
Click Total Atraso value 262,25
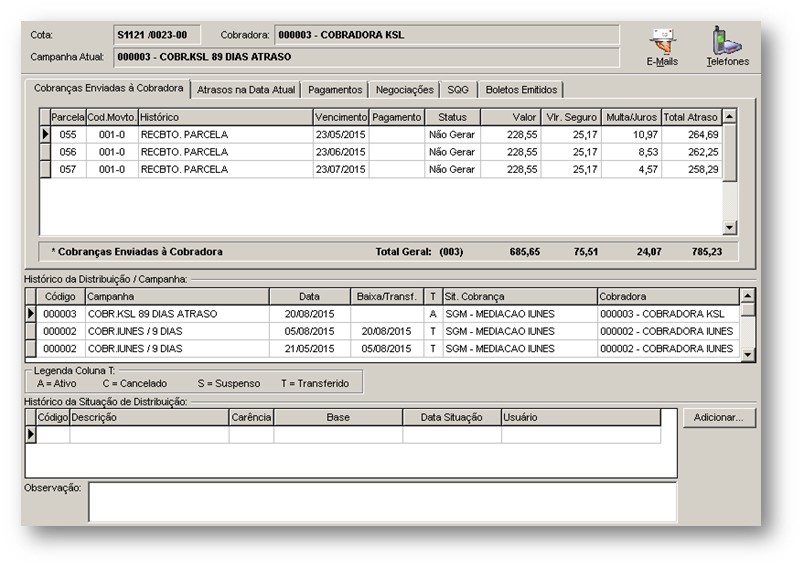click(x=692, y=152)
